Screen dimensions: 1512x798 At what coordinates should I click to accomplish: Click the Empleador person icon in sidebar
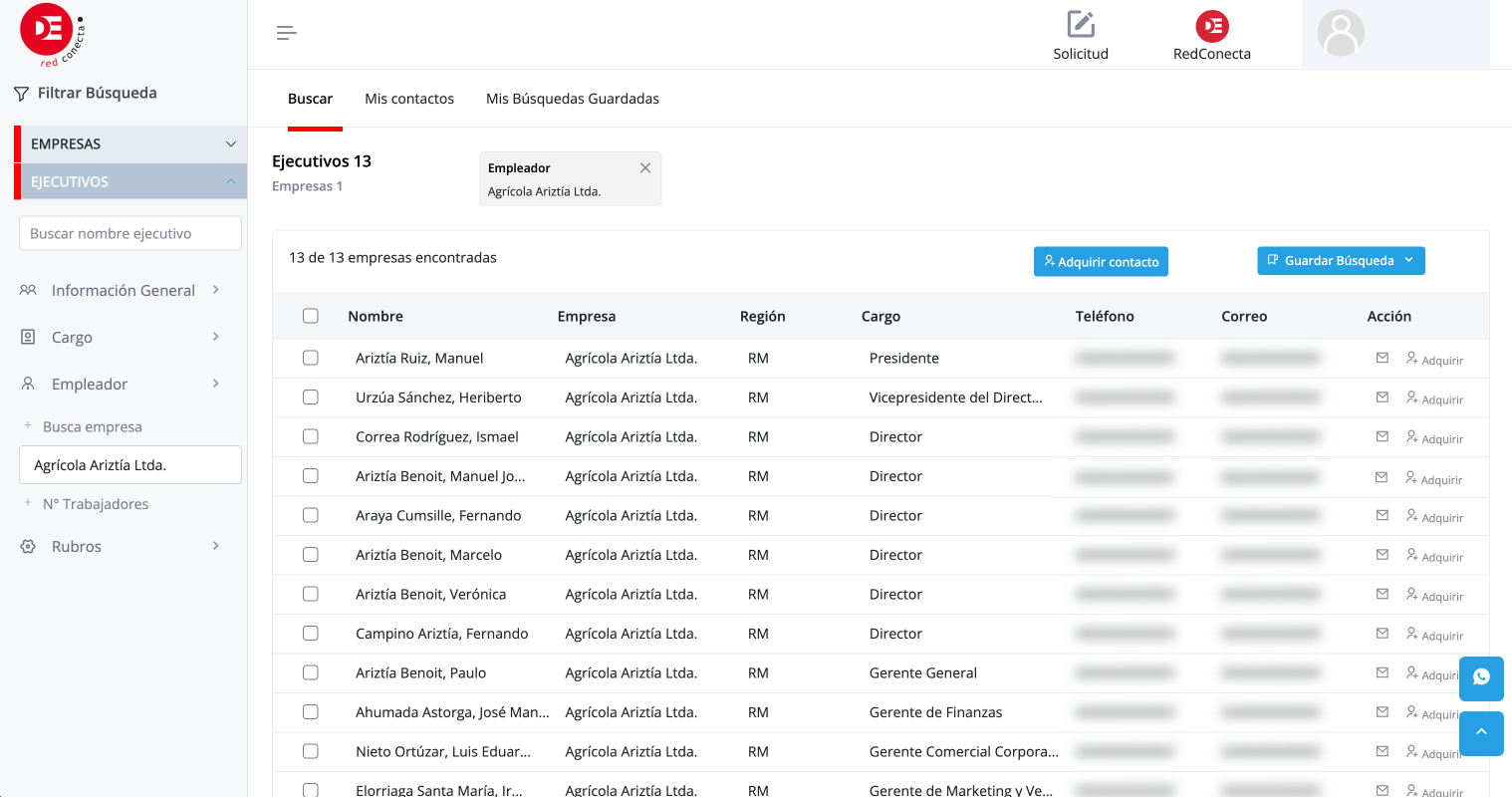click(x=28, y=384)
